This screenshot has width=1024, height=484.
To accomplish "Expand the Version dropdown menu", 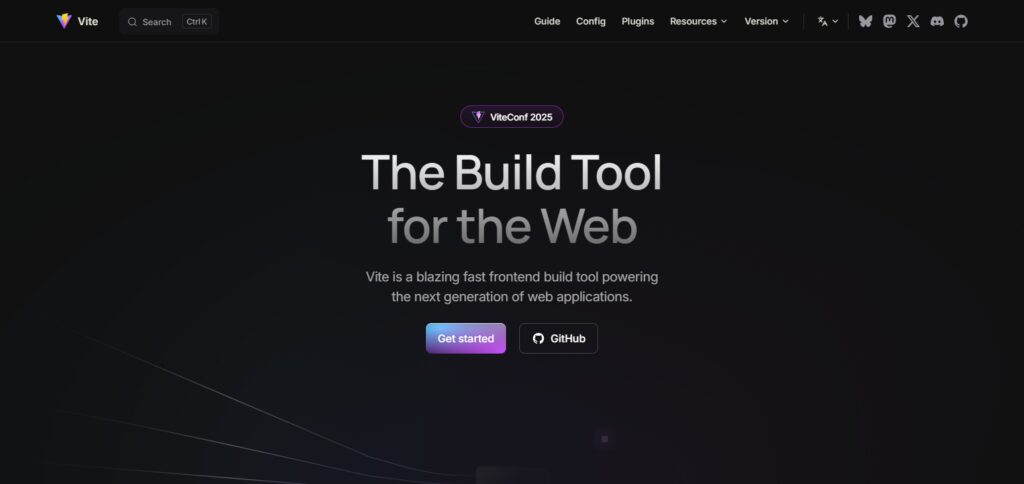I will pyautogui.click(x=767, y=22).
